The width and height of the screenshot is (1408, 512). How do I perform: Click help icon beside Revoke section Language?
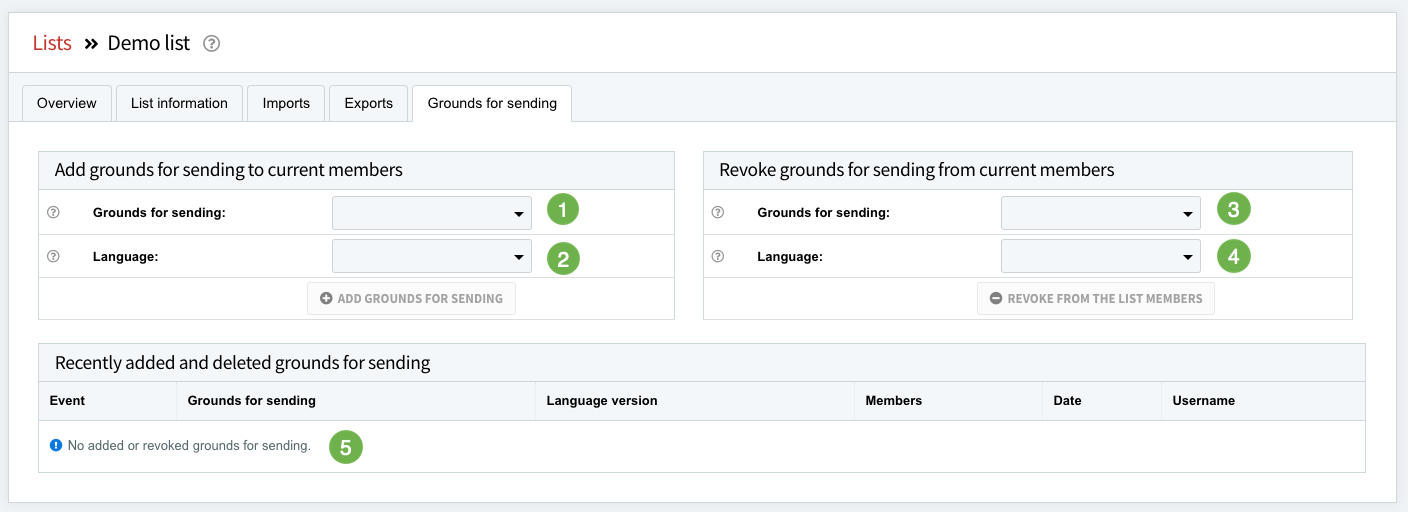pyautogui.click(x=717, y=256)
